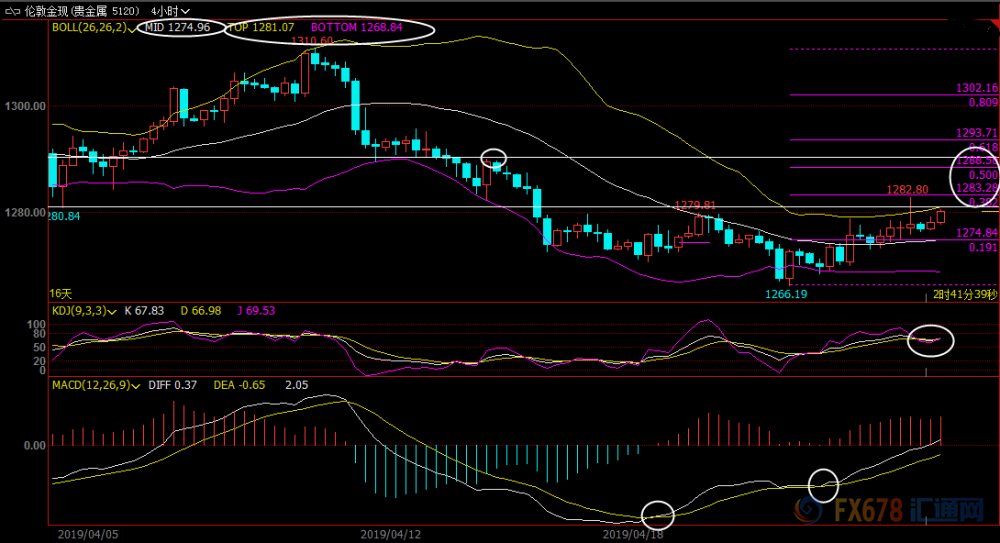Click the 1279.81 price label
1000x543 pixels.
695,205
